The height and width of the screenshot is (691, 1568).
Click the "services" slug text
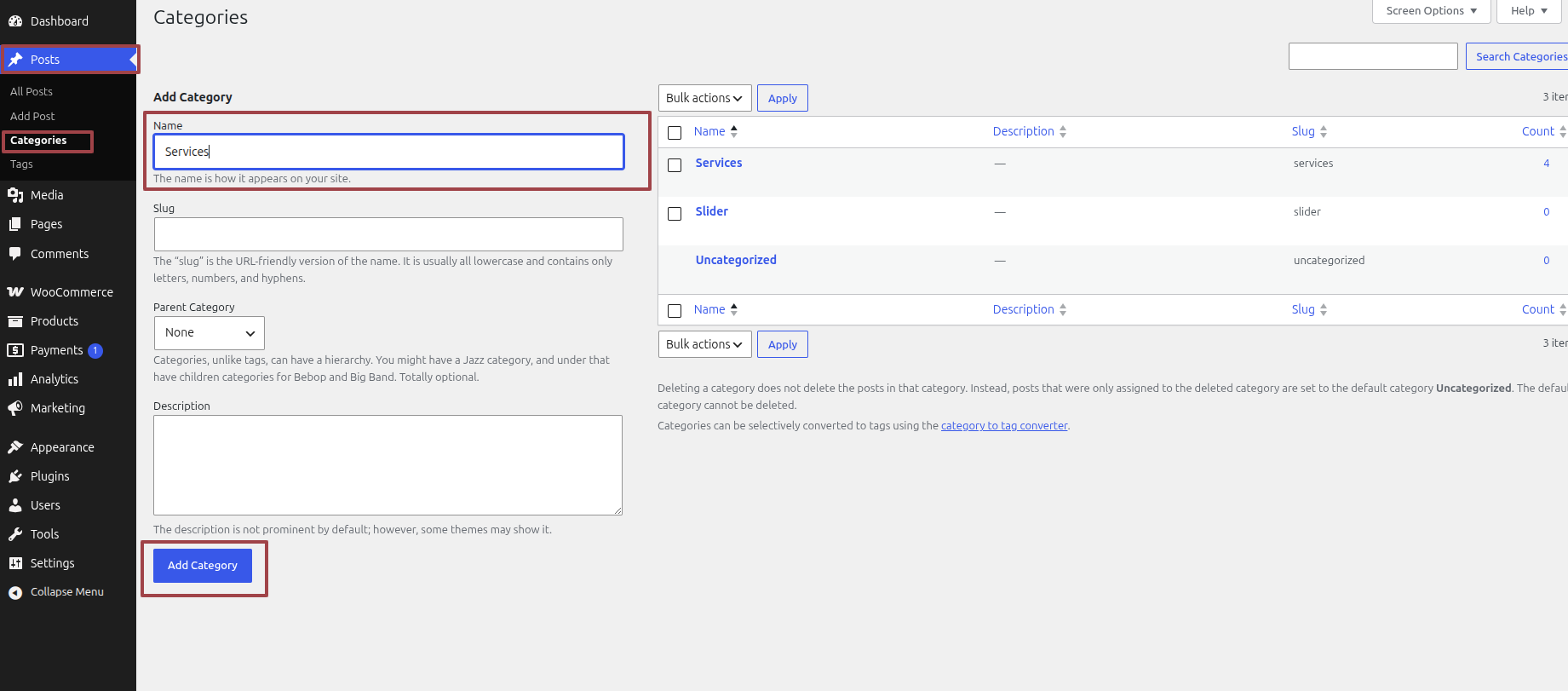click(x=1313, y=164)
